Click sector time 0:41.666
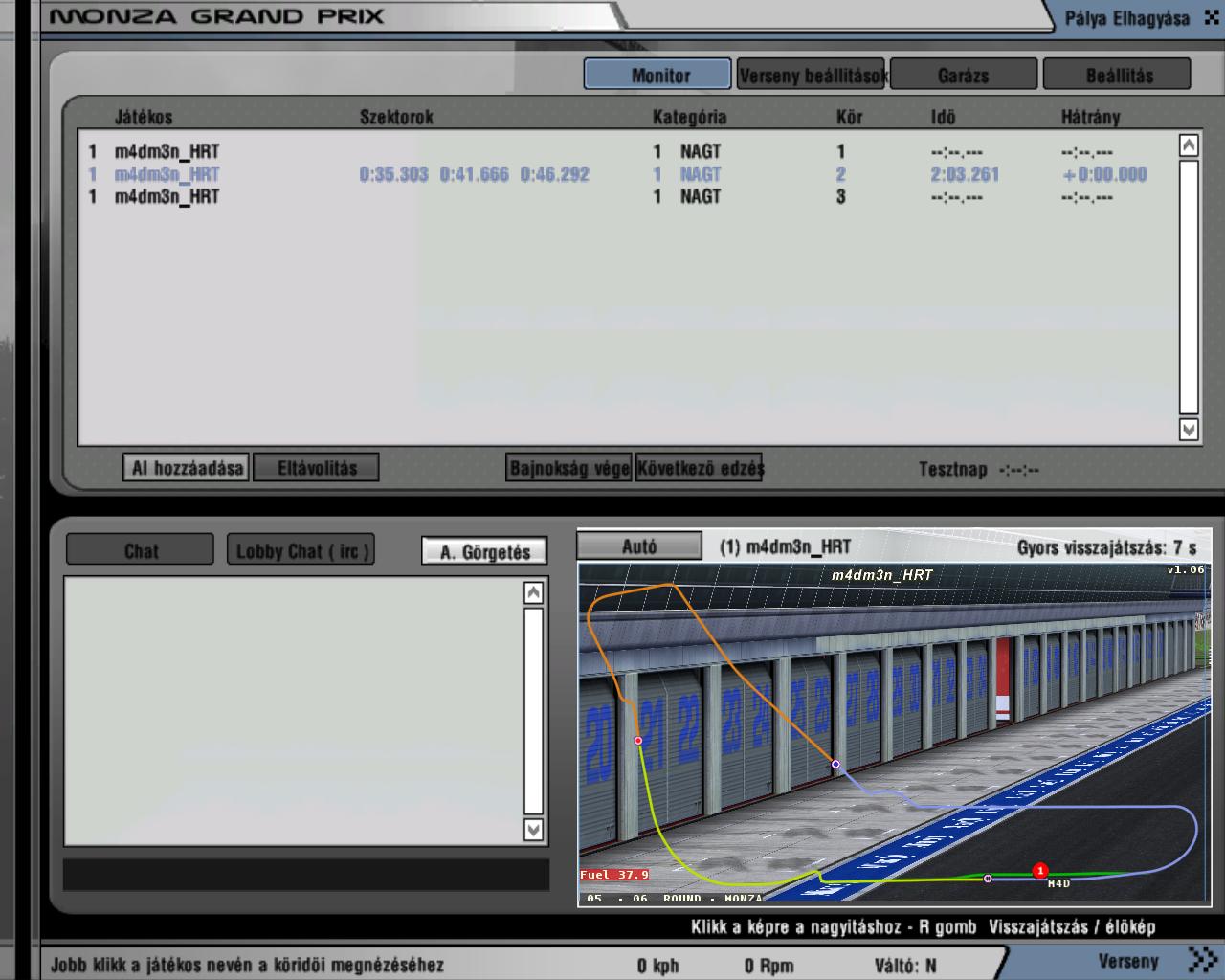 pos(475,174)
